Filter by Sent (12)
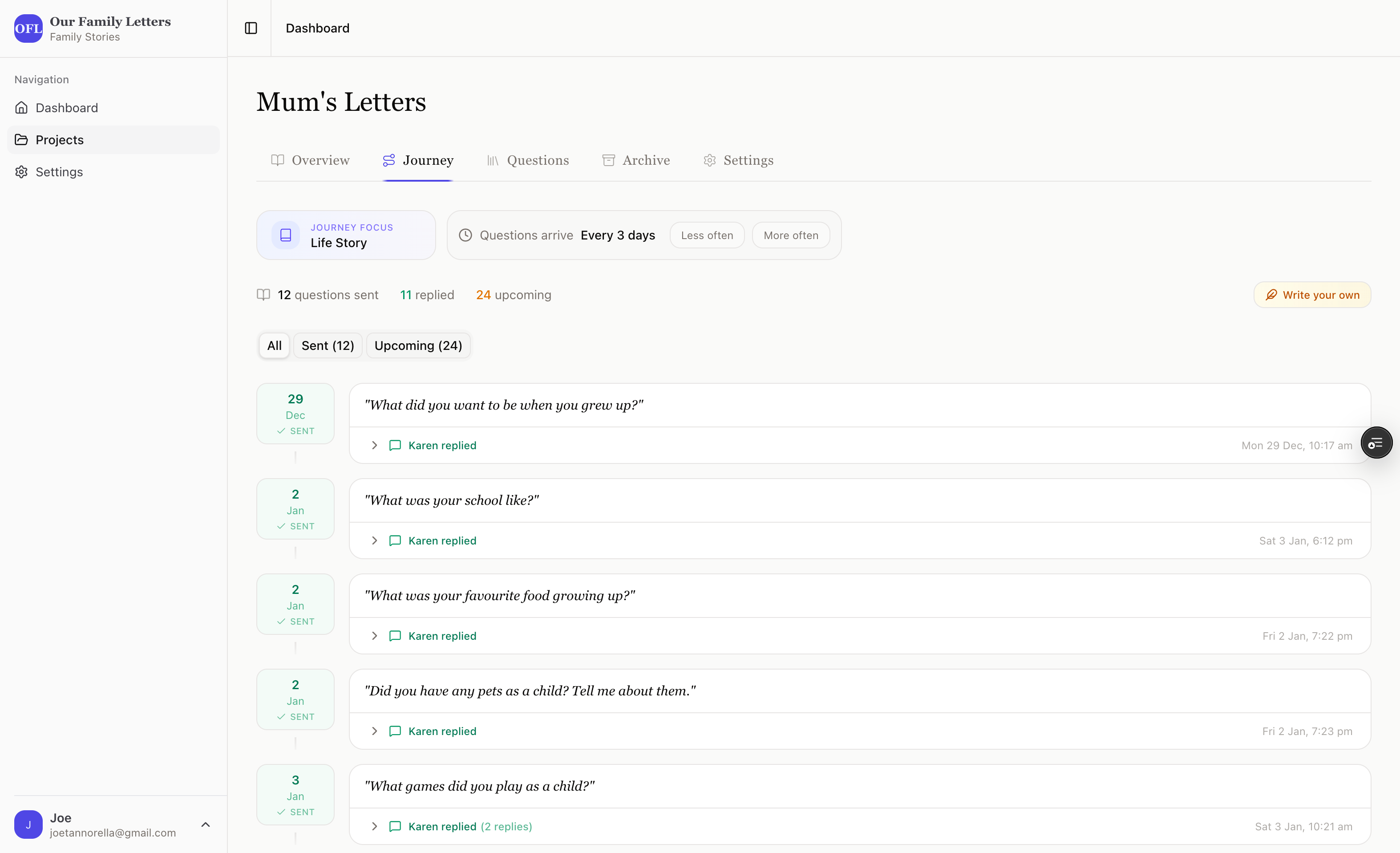The image size is (1400, 853). (327, 345)
